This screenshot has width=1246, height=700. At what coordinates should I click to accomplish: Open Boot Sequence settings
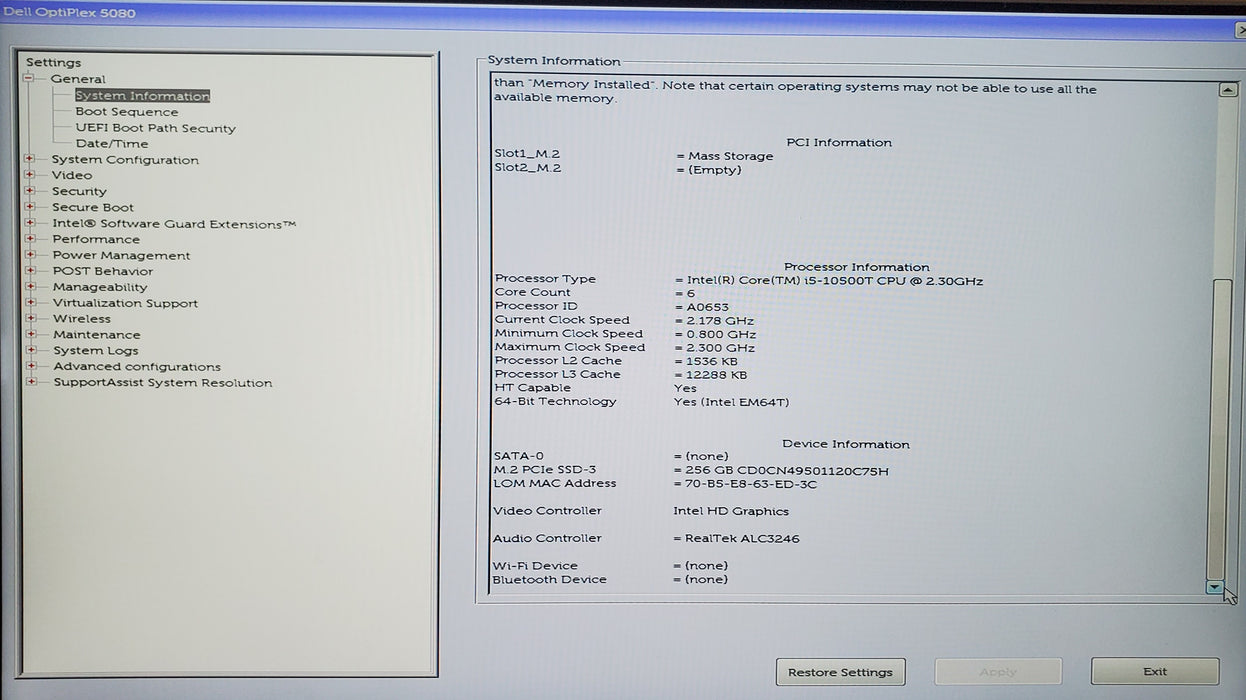pos(127,112)
